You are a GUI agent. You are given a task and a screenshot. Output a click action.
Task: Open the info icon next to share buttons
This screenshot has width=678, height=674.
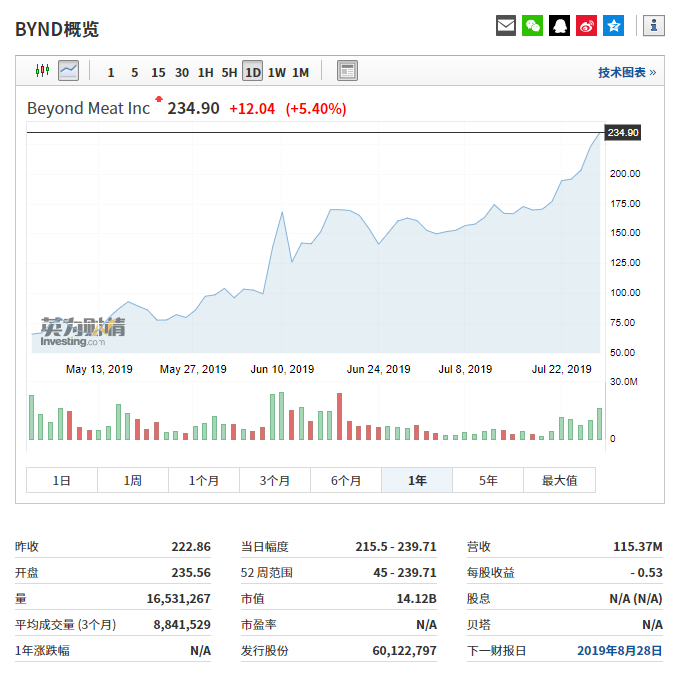[x=654, y=26]
